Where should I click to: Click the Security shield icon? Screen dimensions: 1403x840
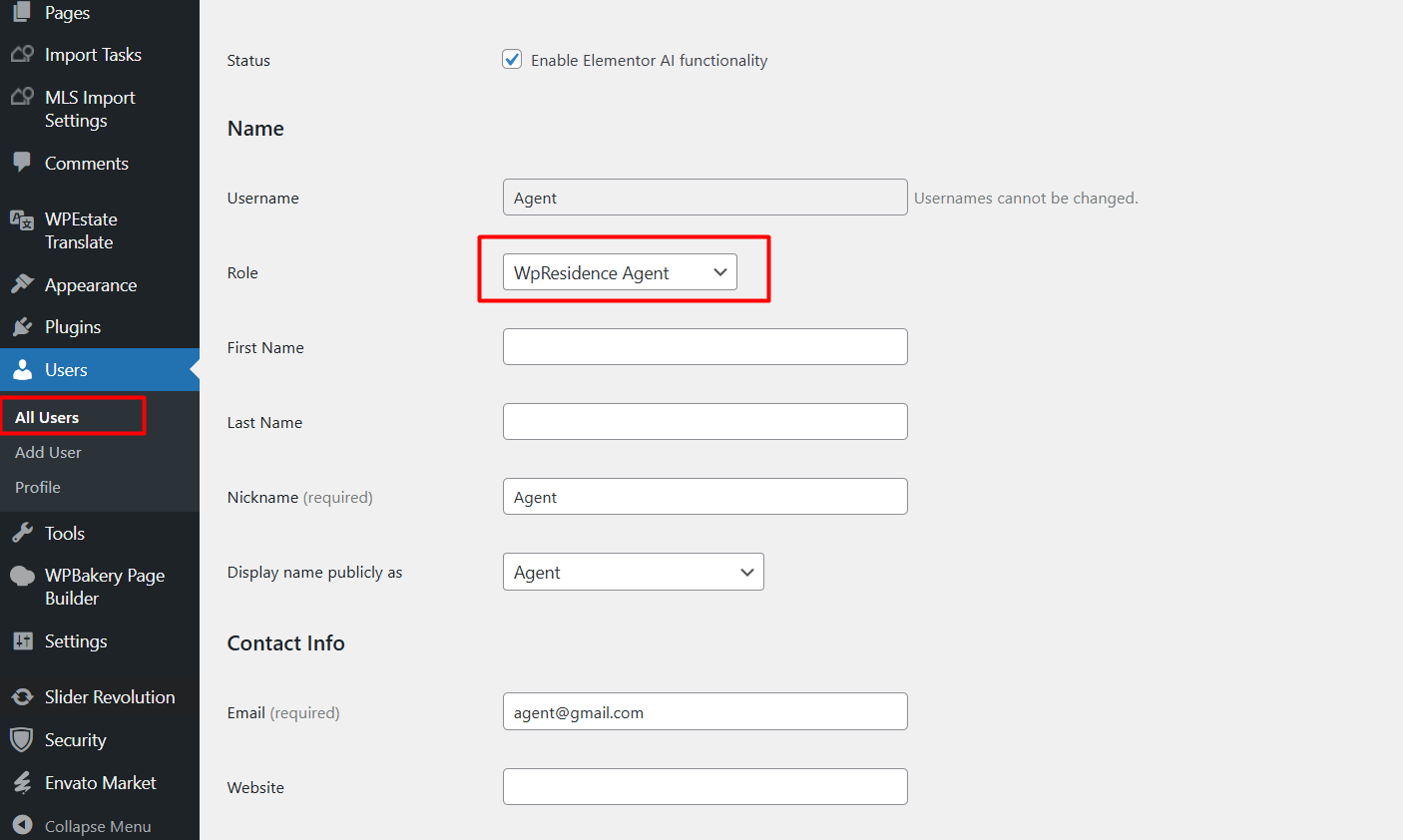[21, 739]
